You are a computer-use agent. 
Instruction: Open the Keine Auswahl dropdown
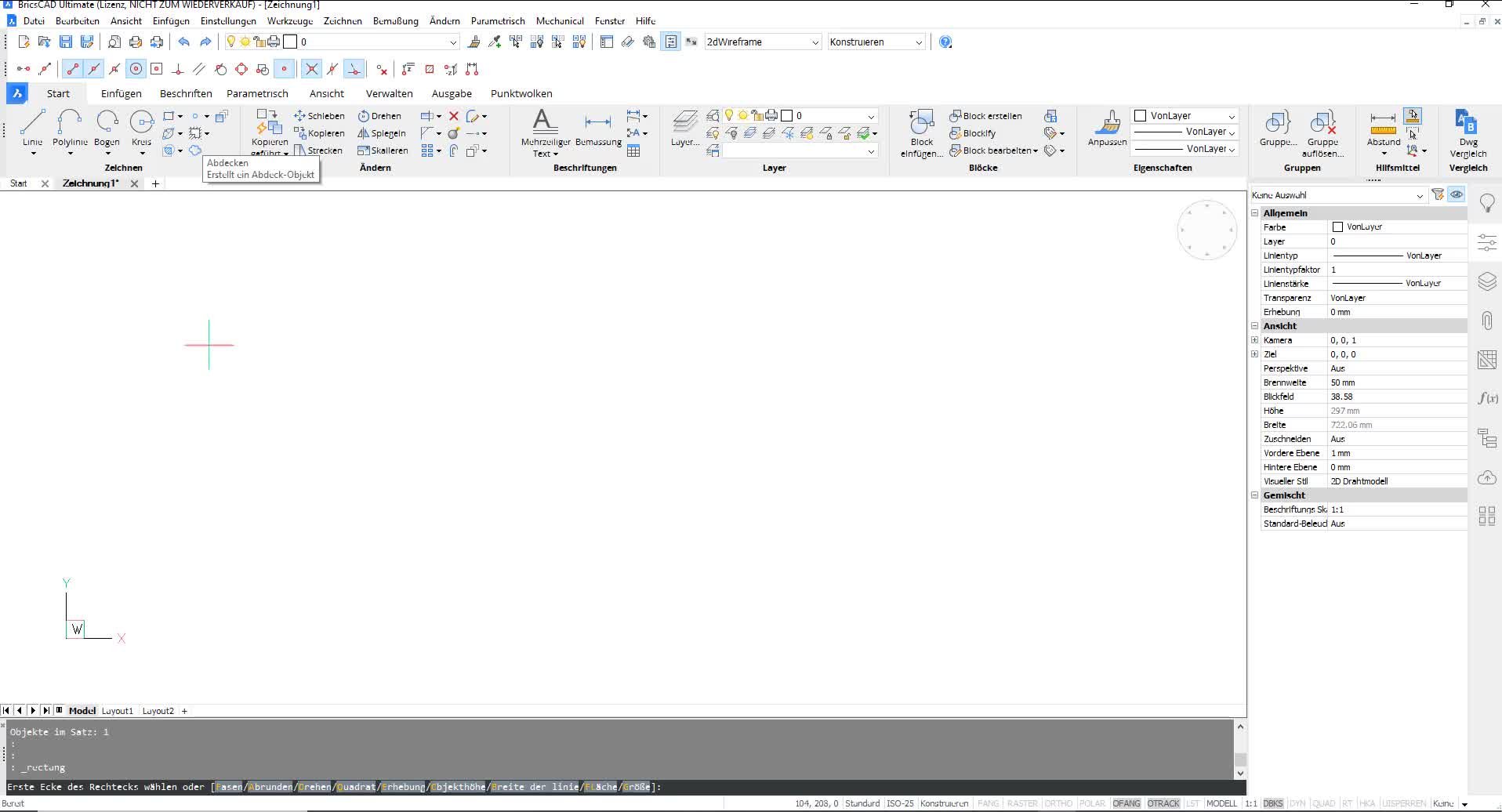(x=1337, y=195)
